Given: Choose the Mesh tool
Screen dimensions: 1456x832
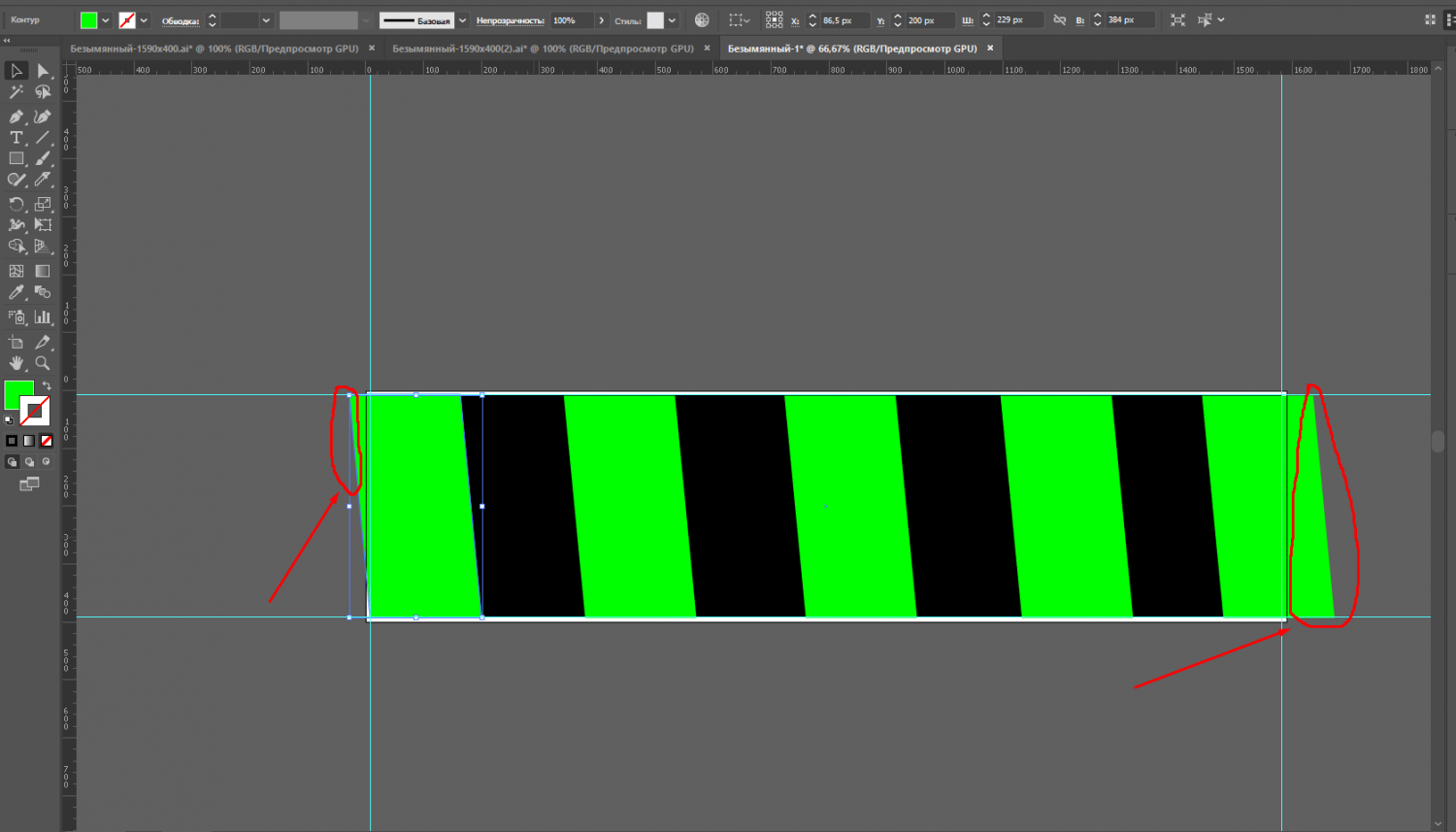Looking at the screenshot, I should pos(17,272).
